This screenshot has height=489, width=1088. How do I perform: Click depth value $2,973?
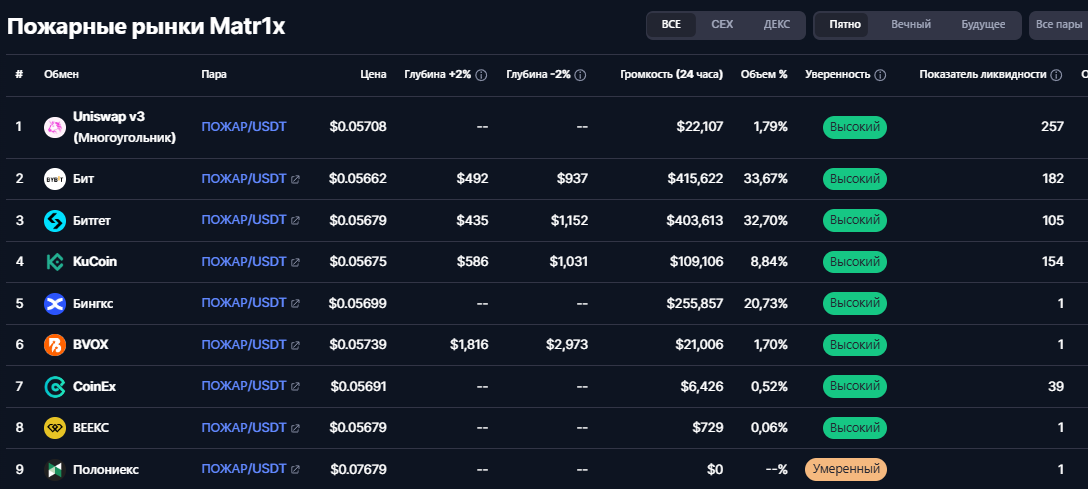tap(568, 345)
